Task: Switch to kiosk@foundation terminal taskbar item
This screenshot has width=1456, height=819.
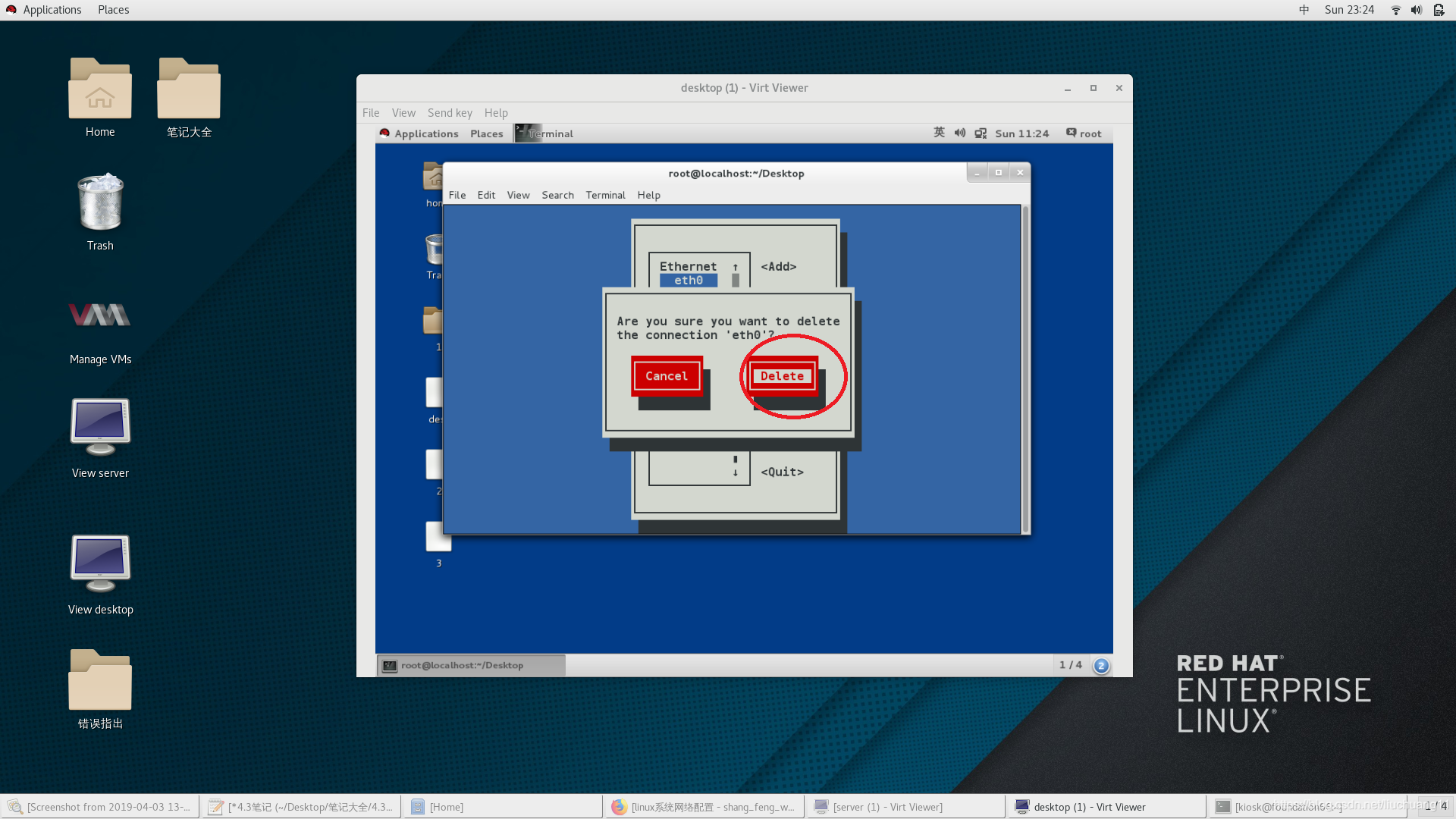Action: point(1307,807)
